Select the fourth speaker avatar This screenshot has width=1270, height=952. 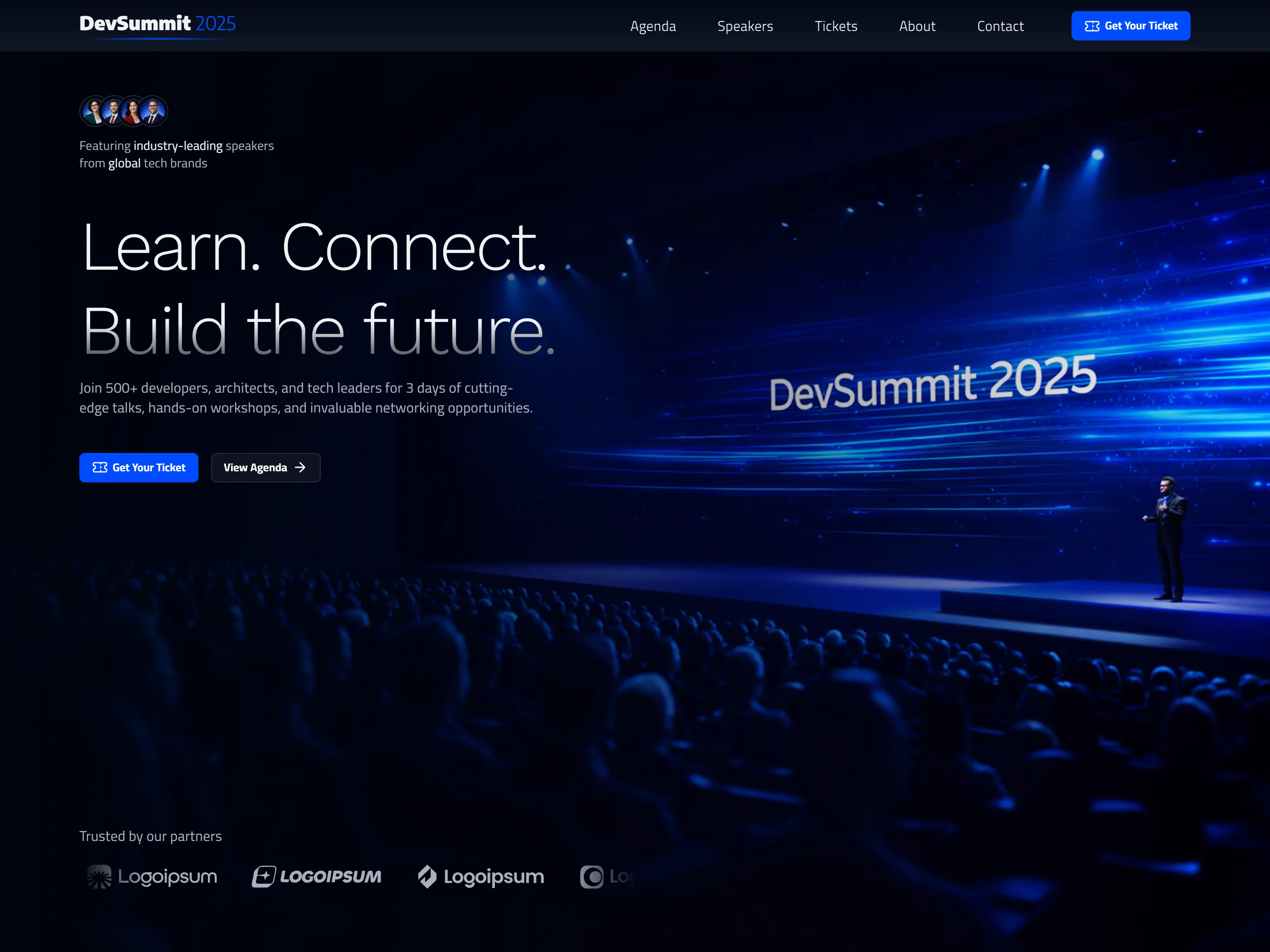[x=153, y=111]
